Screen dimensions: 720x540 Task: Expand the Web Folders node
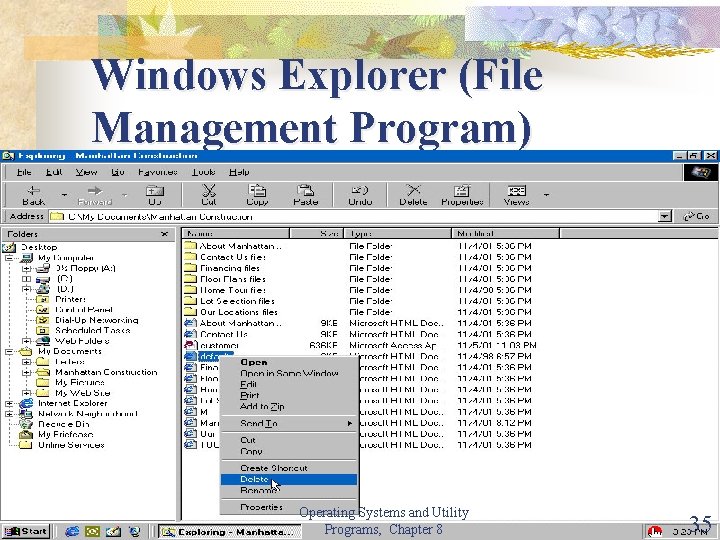[27, 341]
